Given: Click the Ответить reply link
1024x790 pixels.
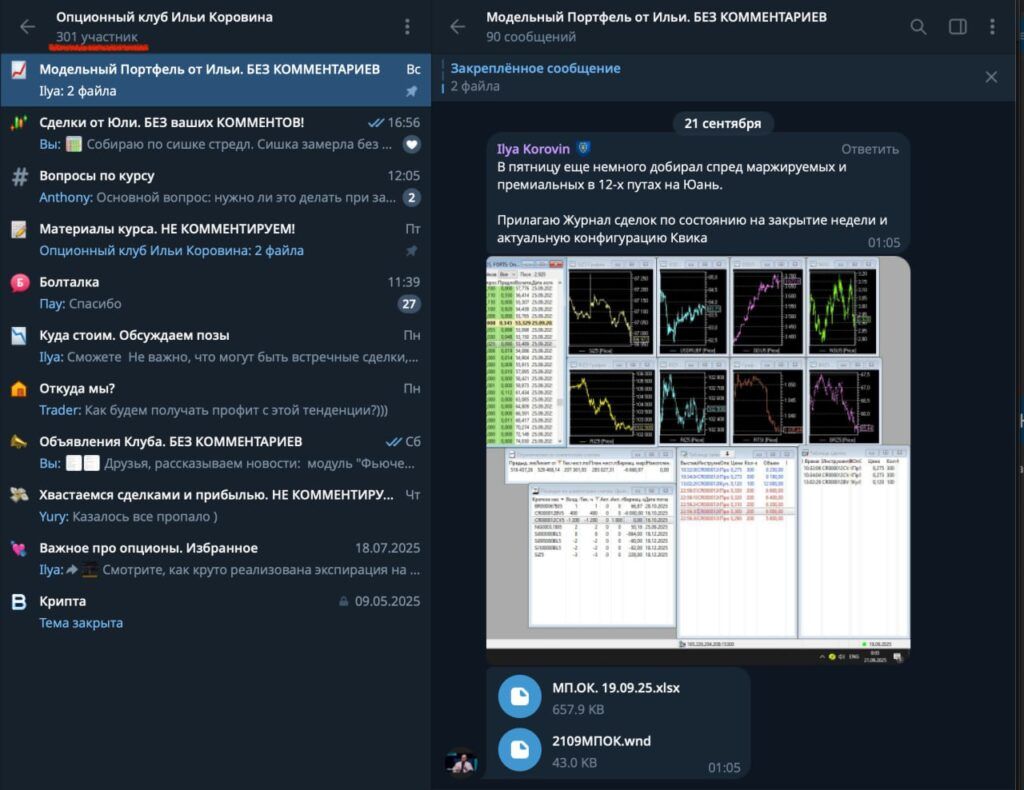Looking at the screenshot, I should [x=869, y=150].
